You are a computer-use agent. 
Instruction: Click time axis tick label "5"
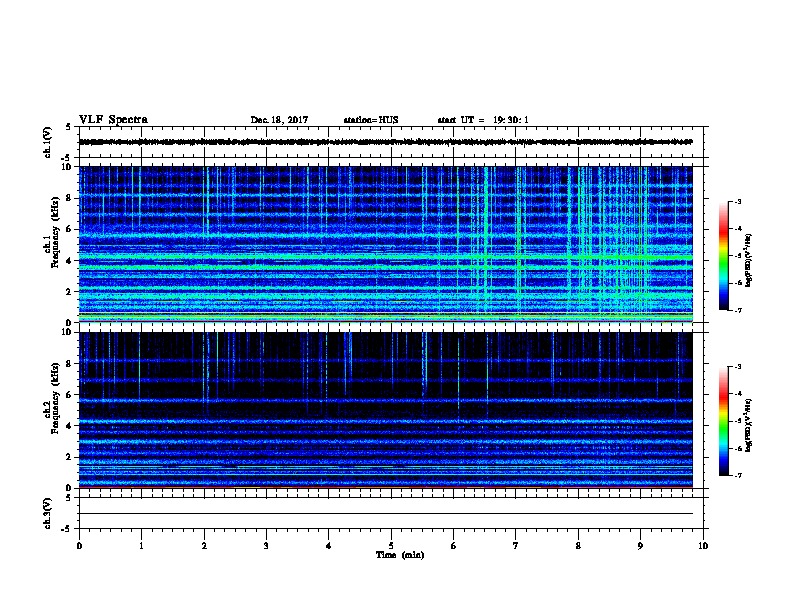(x=391, y=546)
